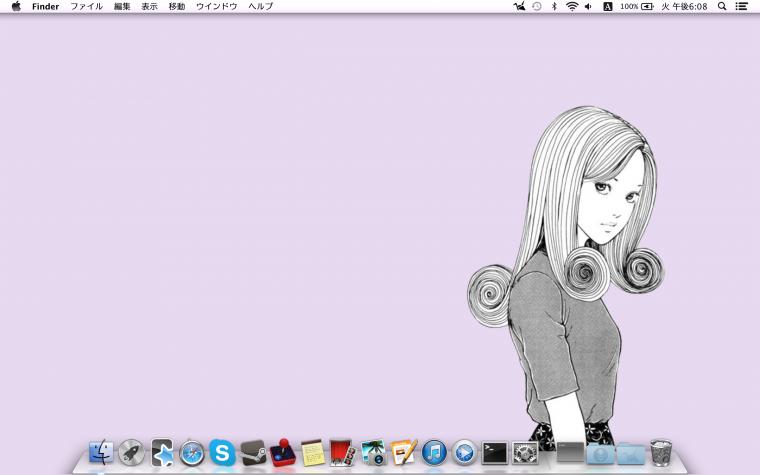Image resolution: width=760 pixels, height=475 pixels.
Task: Open the ヘルプ menu
Action: (261, 6)
